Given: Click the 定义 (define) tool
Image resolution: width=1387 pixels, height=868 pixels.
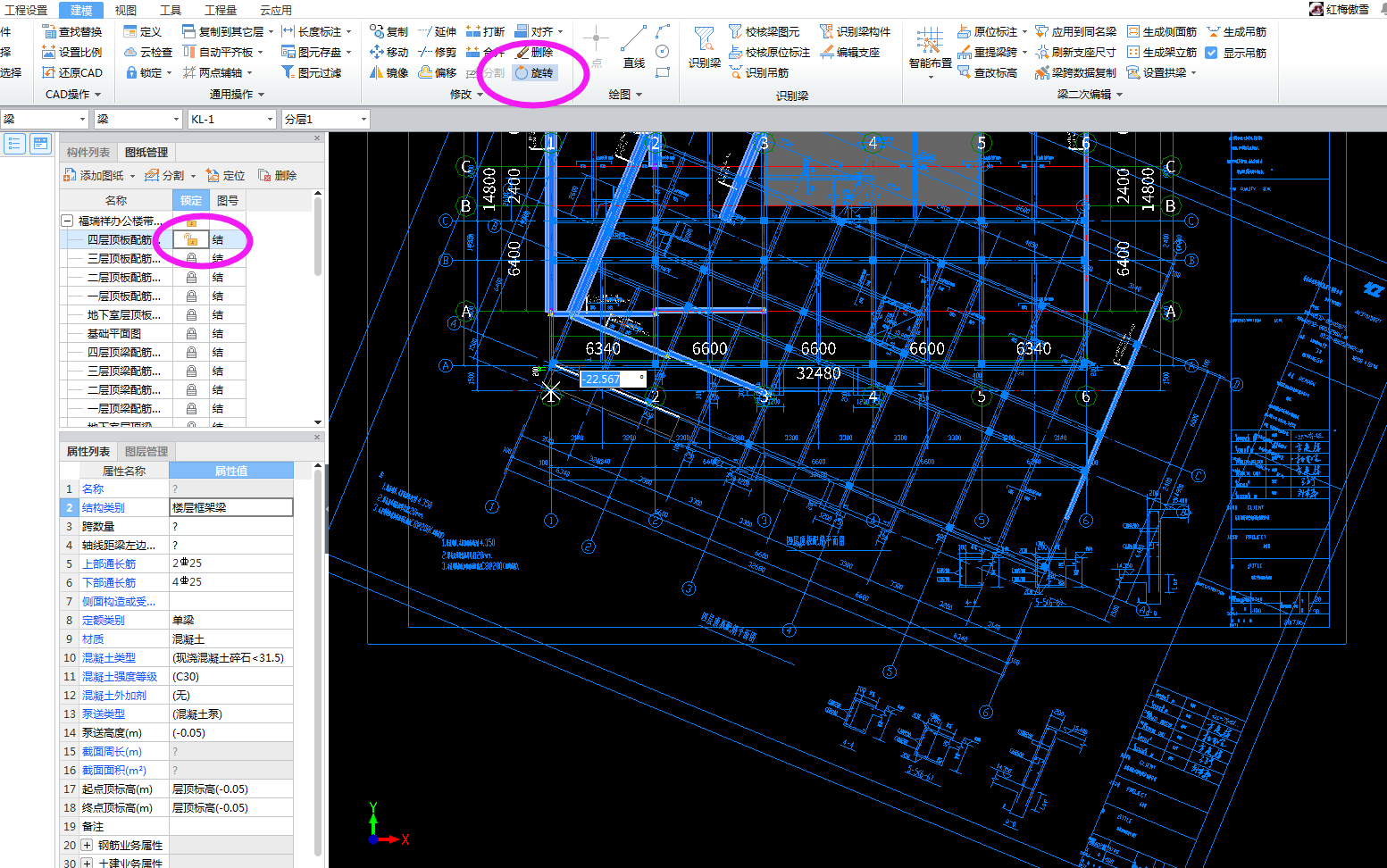Looking at the screenshot, I should click(x=143, y=31).
